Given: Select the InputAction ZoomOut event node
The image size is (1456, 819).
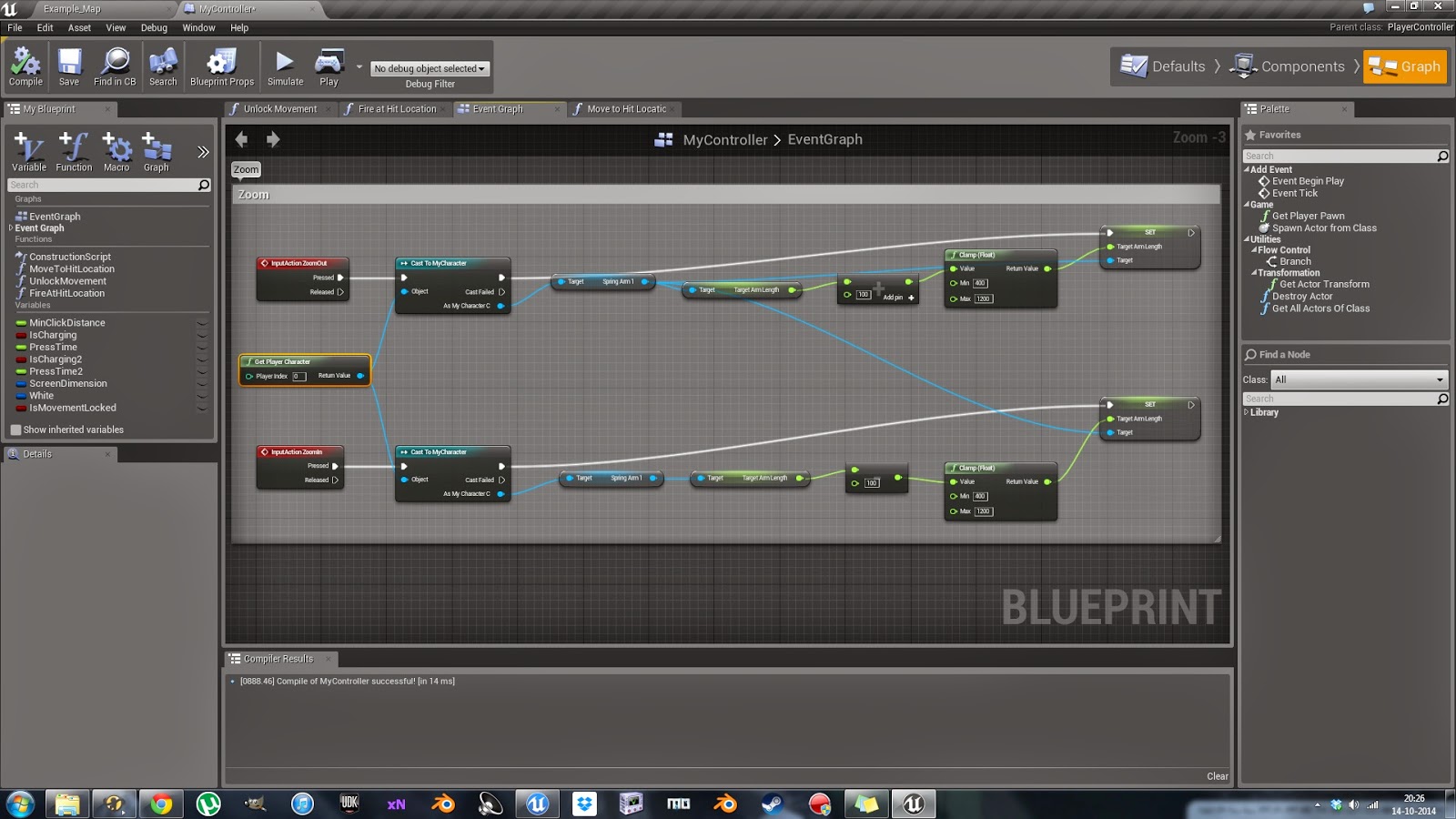Looking at the screenshot, I should [302, 278].
